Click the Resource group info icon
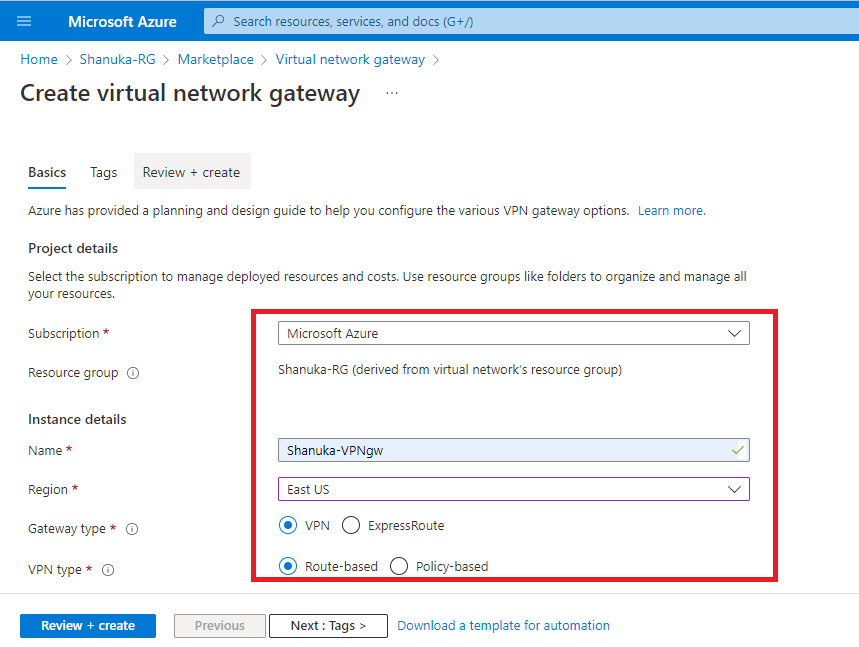The width and height of the screenshot is (859, 647). point(133,373)
